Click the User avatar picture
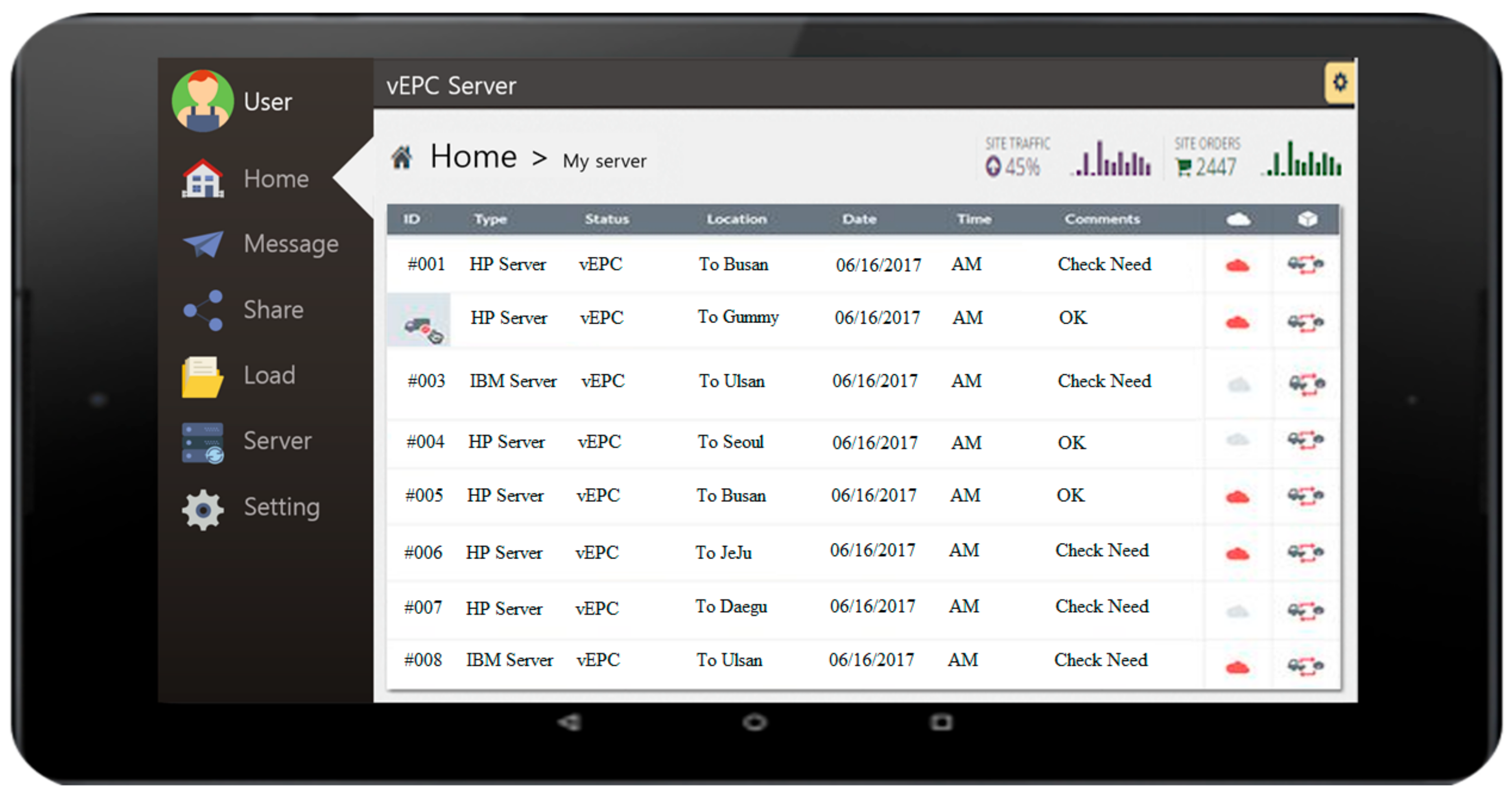Image resolution: width=1512 pixels, height=796 pixels. tap(203, 101)
